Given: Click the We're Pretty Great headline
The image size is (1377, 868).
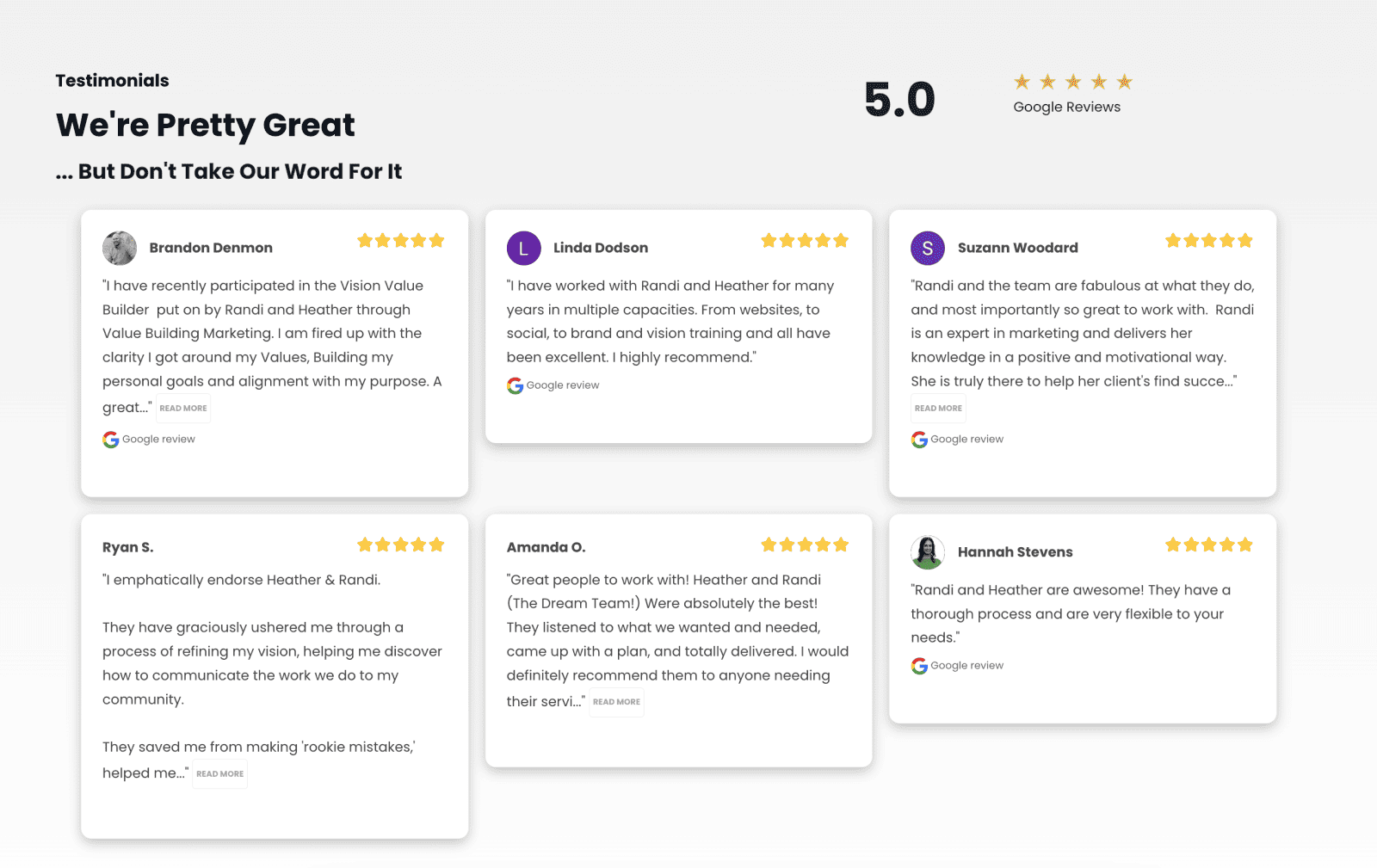Looking at the screenshot, I should click(205, 126).
